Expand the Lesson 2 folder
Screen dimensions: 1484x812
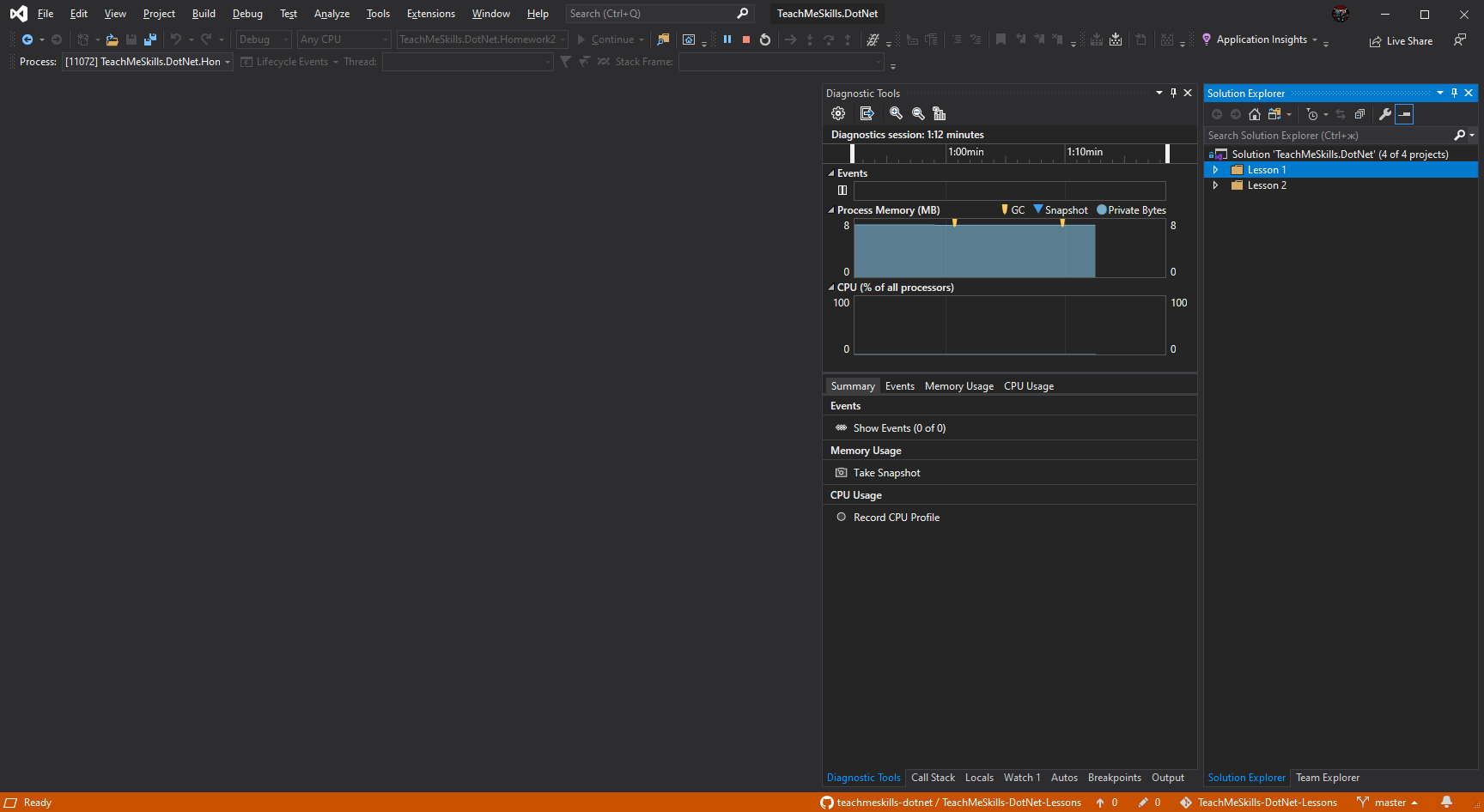[x=1215, y=185]
